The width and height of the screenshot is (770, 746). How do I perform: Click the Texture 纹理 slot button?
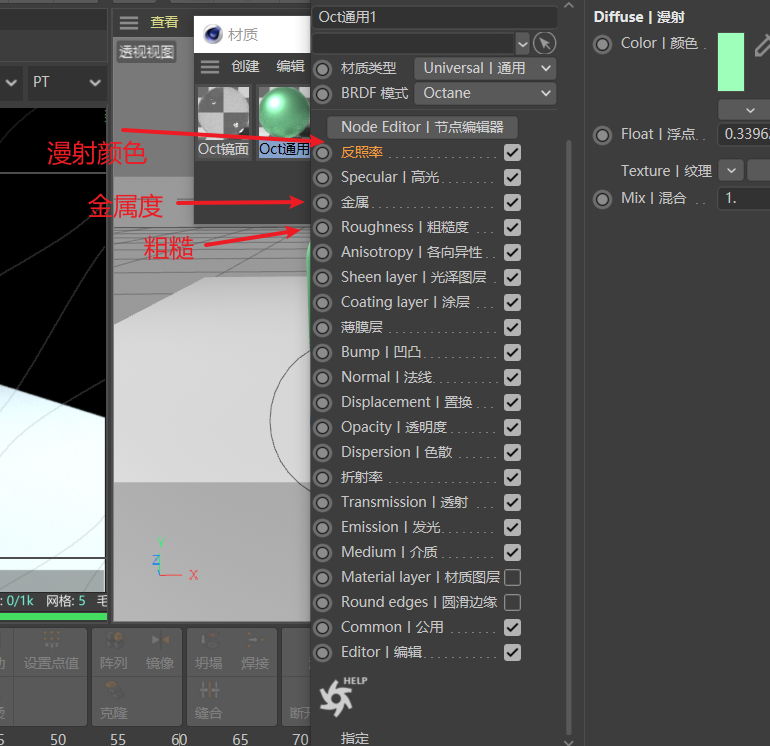(x=759, y=171)
